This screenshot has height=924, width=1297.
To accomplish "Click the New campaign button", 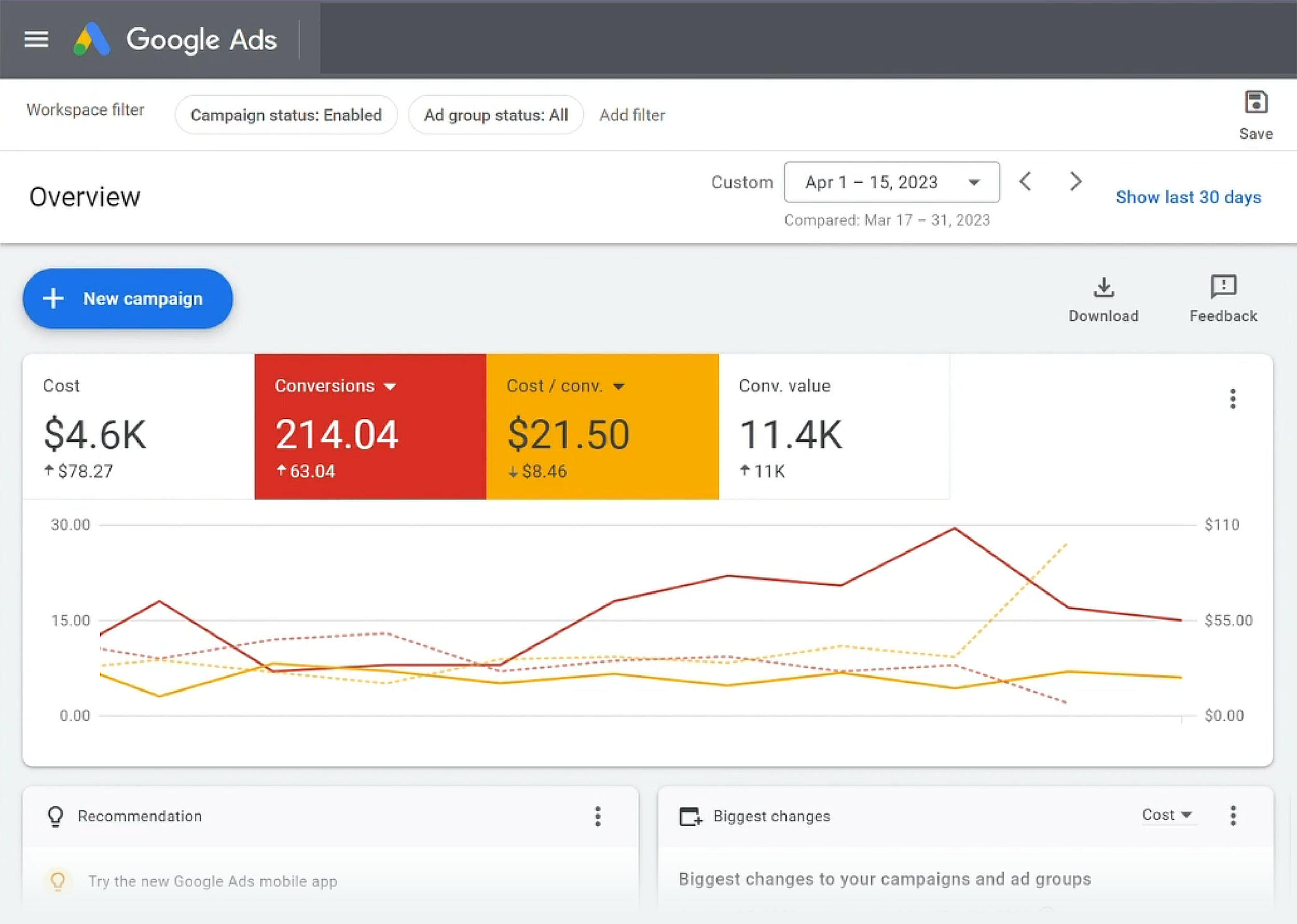I will (x=128, y=298).
